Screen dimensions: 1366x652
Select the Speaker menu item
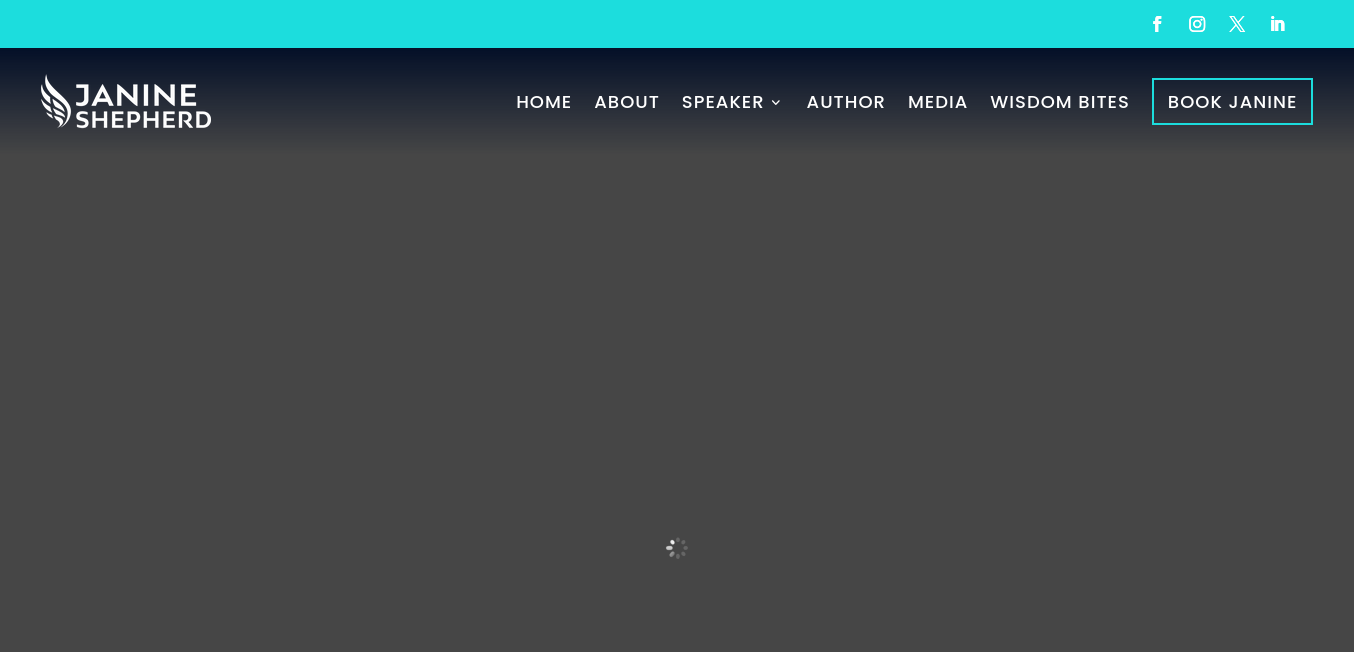point(722,102)
